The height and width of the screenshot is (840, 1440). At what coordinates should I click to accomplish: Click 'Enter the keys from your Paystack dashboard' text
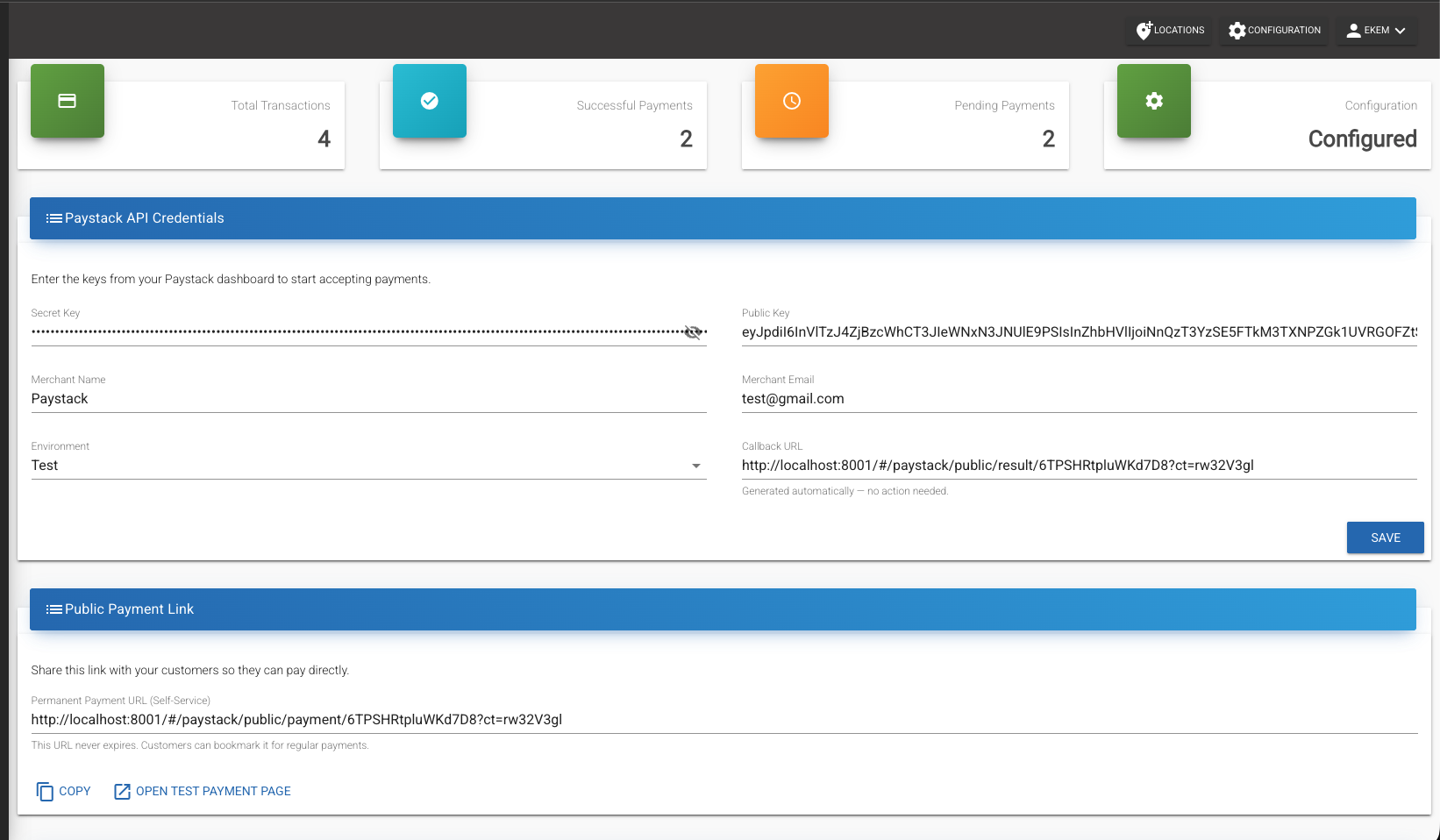[x=231, y=279]
